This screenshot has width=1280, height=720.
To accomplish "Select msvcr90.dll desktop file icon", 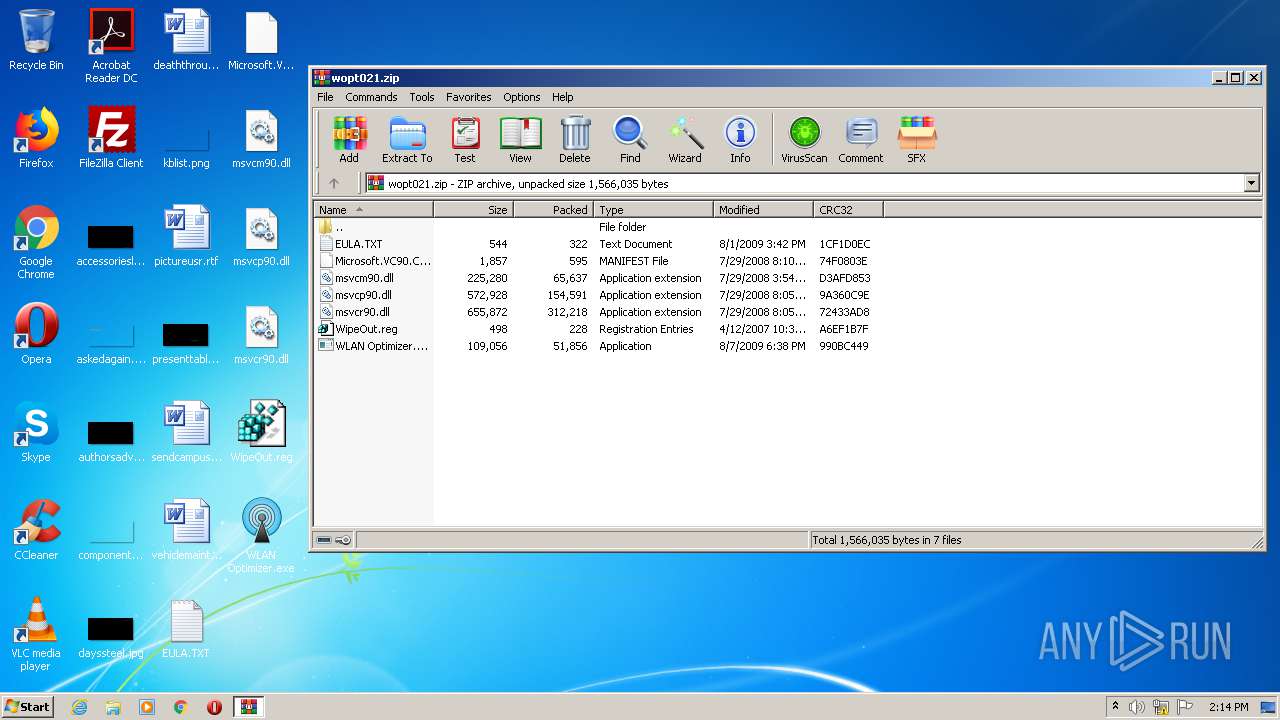I will 261,335.
